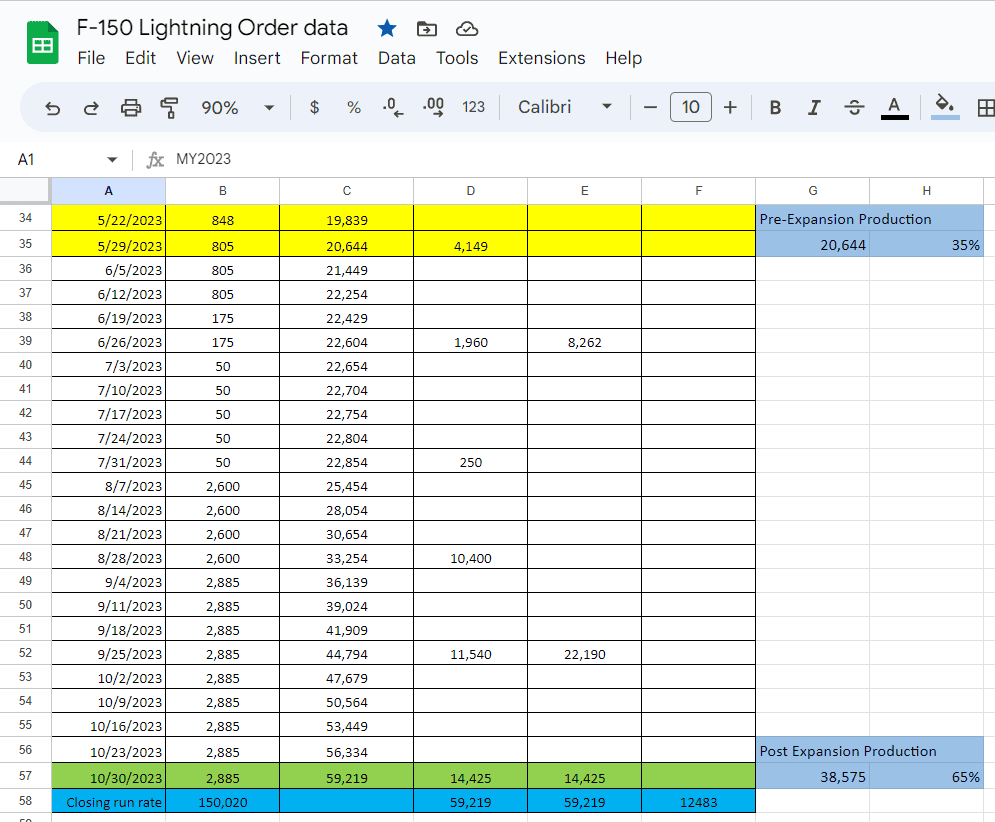Format as currency with dollar button
The height and width of the screenshot is (822, 995).
pyautogui.click(x=314, y=108)
